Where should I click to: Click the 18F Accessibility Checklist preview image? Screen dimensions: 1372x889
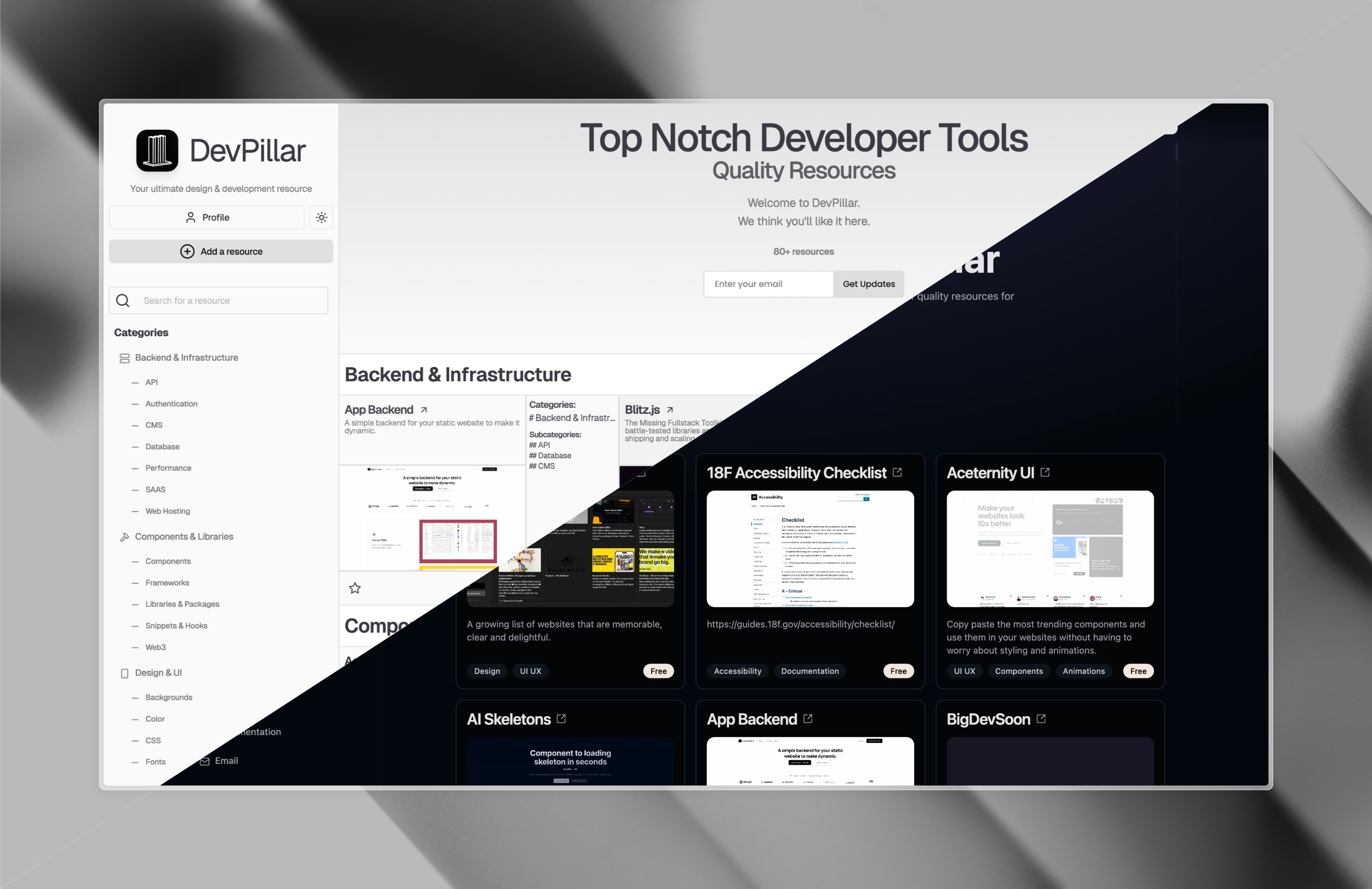click(810, 549)
